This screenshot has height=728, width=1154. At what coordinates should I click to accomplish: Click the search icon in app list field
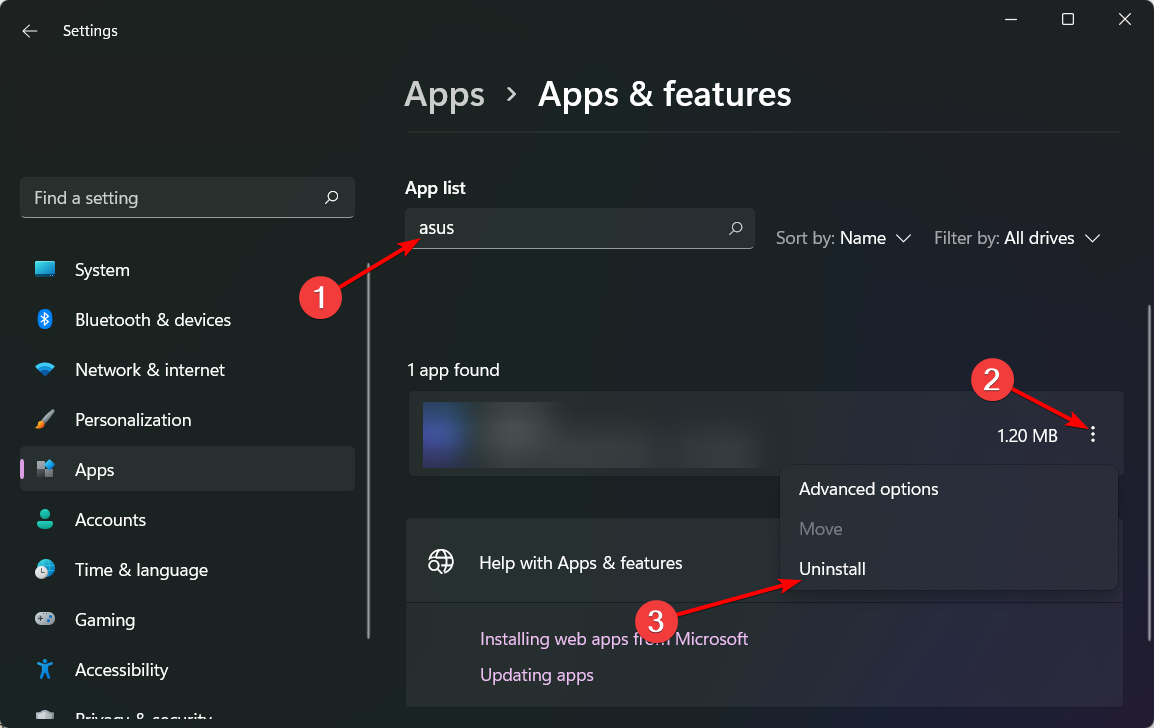pos(736,228)
